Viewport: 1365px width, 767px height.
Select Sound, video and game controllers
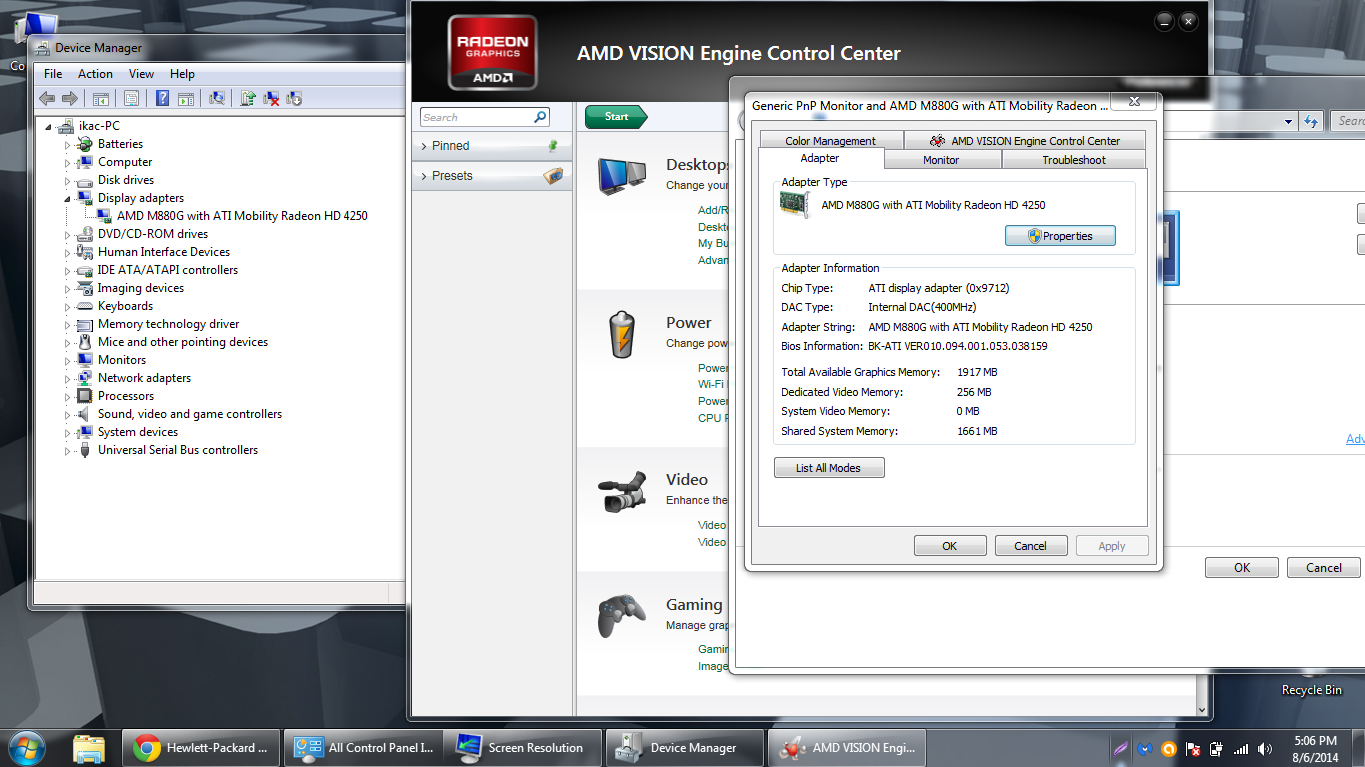pos(190,414)
